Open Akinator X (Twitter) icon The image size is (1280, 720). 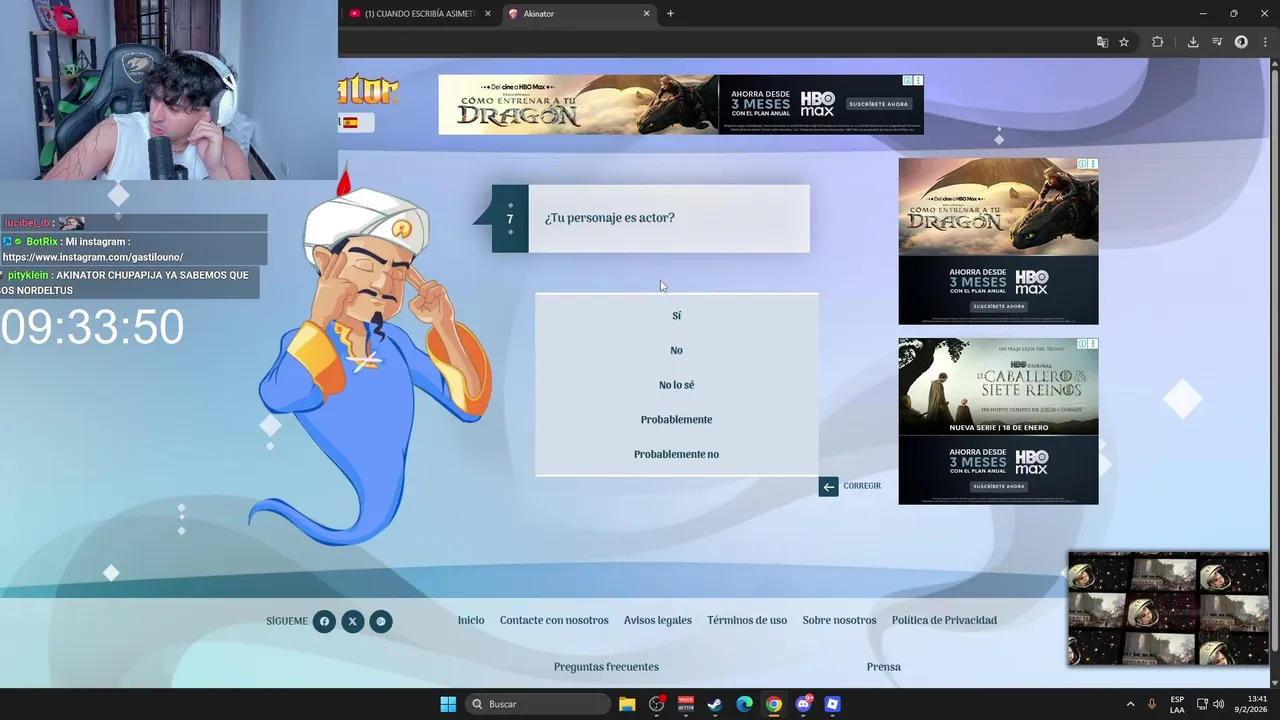point(352,622)
